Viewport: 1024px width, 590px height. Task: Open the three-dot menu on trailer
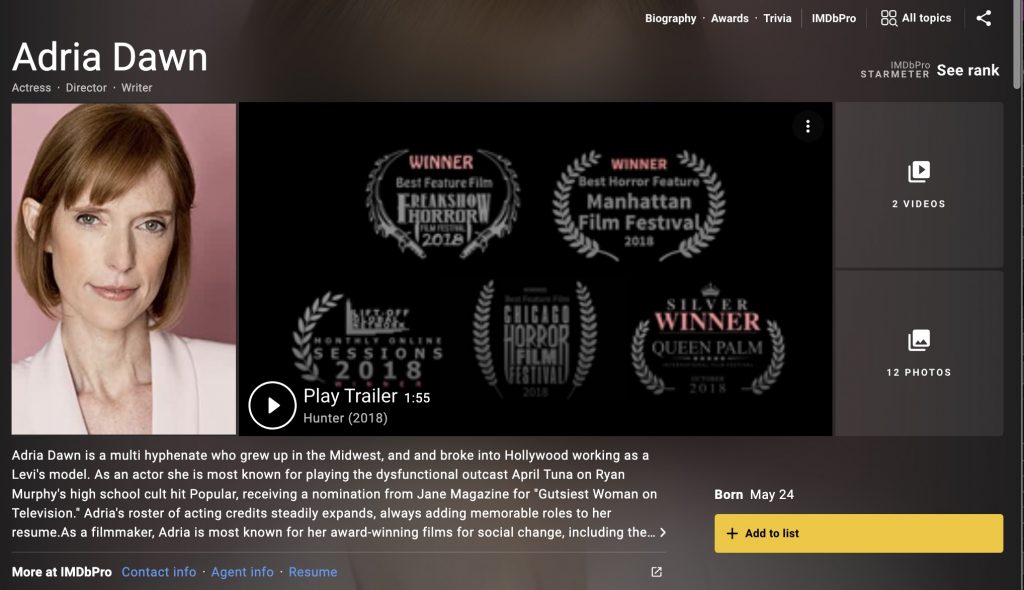click(808, 126)
